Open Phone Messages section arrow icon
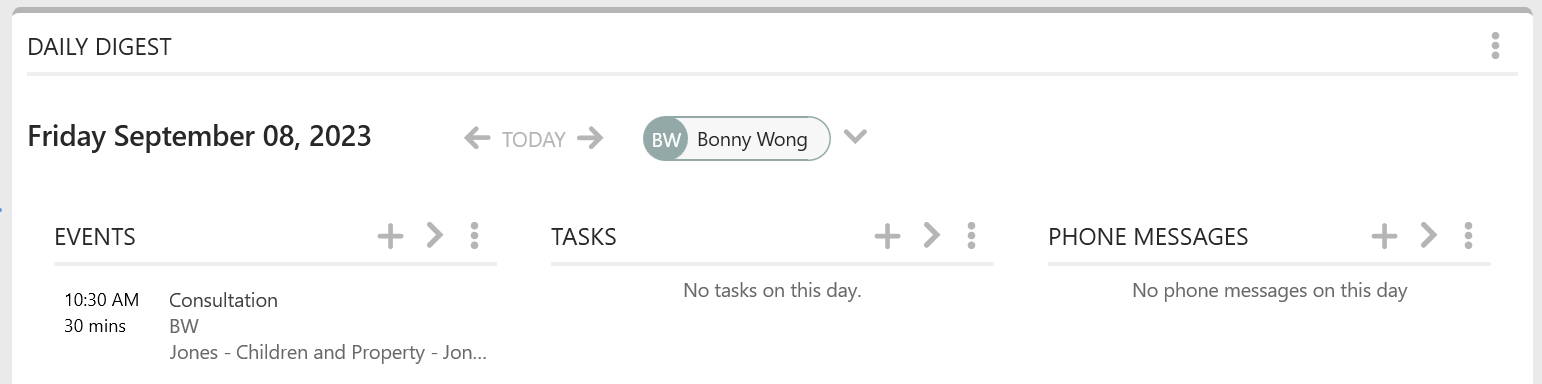 [1428, 236]
